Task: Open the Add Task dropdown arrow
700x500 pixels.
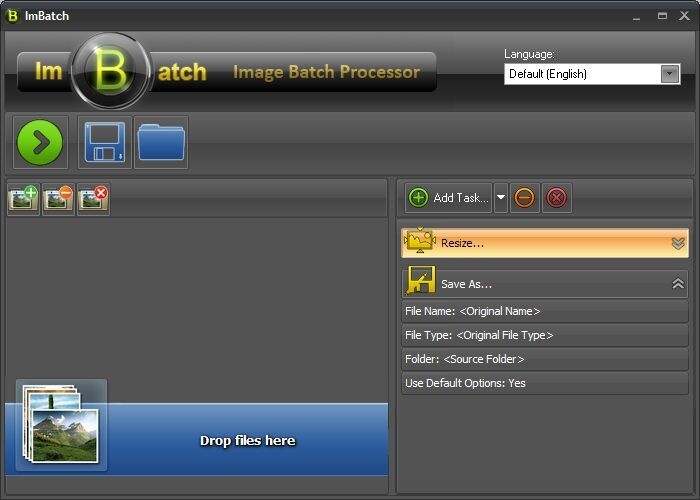Action: click(501, 198)
